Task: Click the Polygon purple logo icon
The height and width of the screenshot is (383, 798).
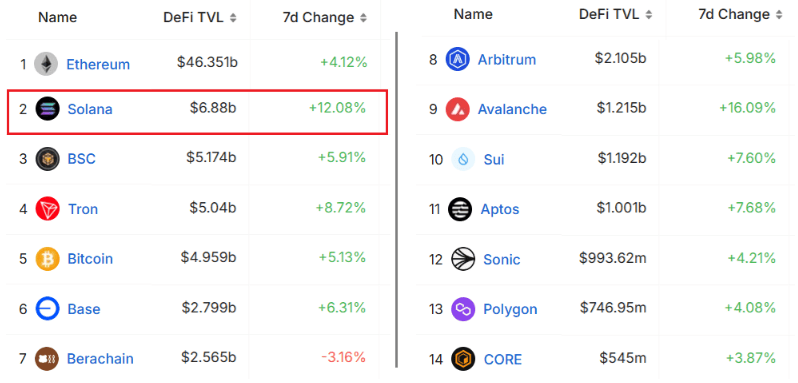Action: click(x=463, y=309)
